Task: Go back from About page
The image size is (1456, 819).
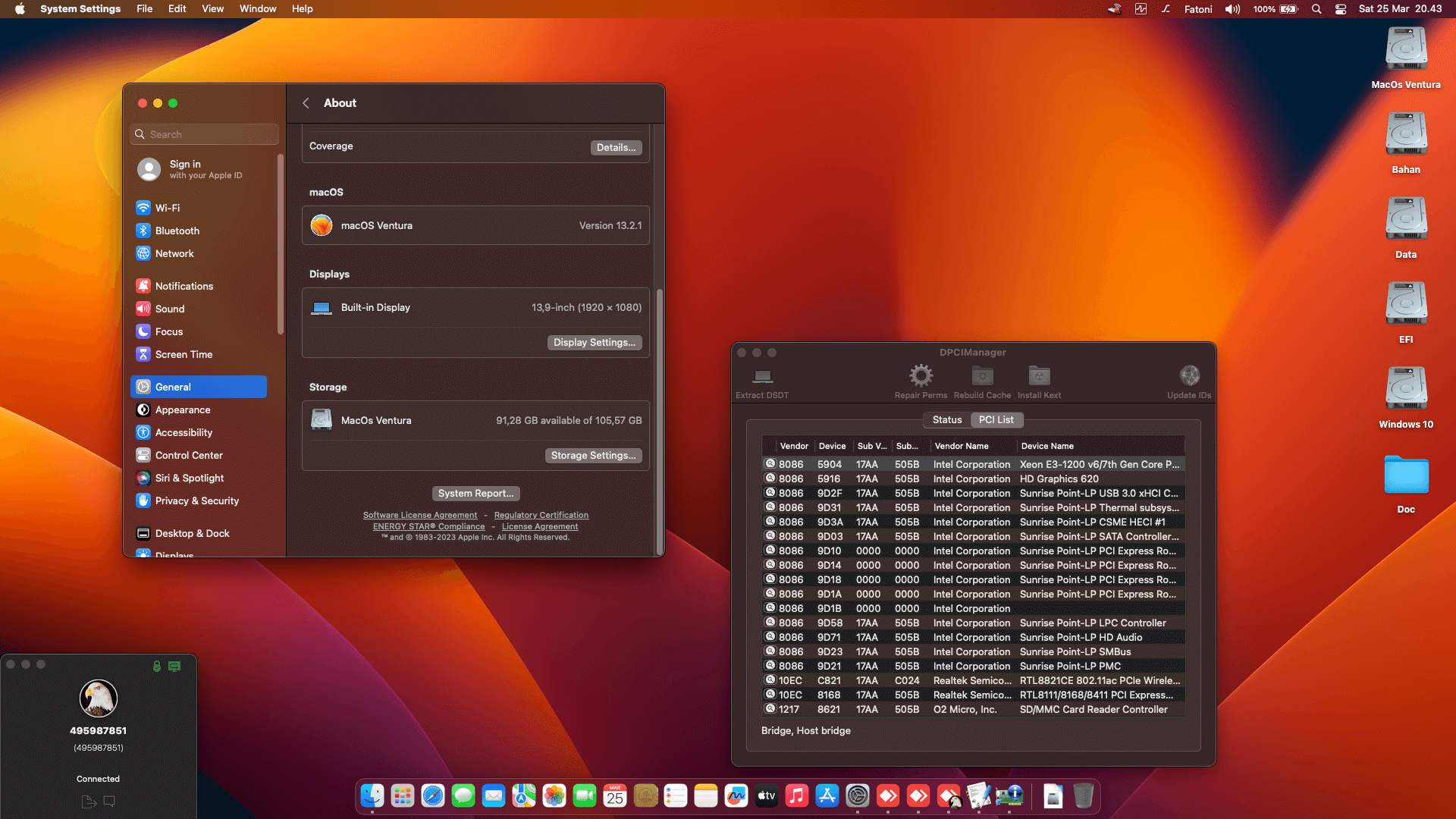Action: pyautogui.click(x=306, y=103)
